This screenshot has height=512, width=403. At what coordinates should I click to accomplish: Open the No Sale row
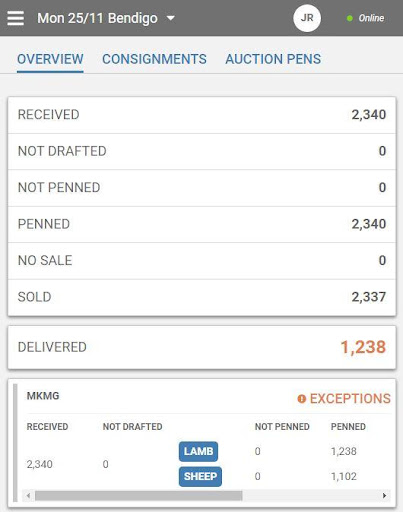point(202,261)
